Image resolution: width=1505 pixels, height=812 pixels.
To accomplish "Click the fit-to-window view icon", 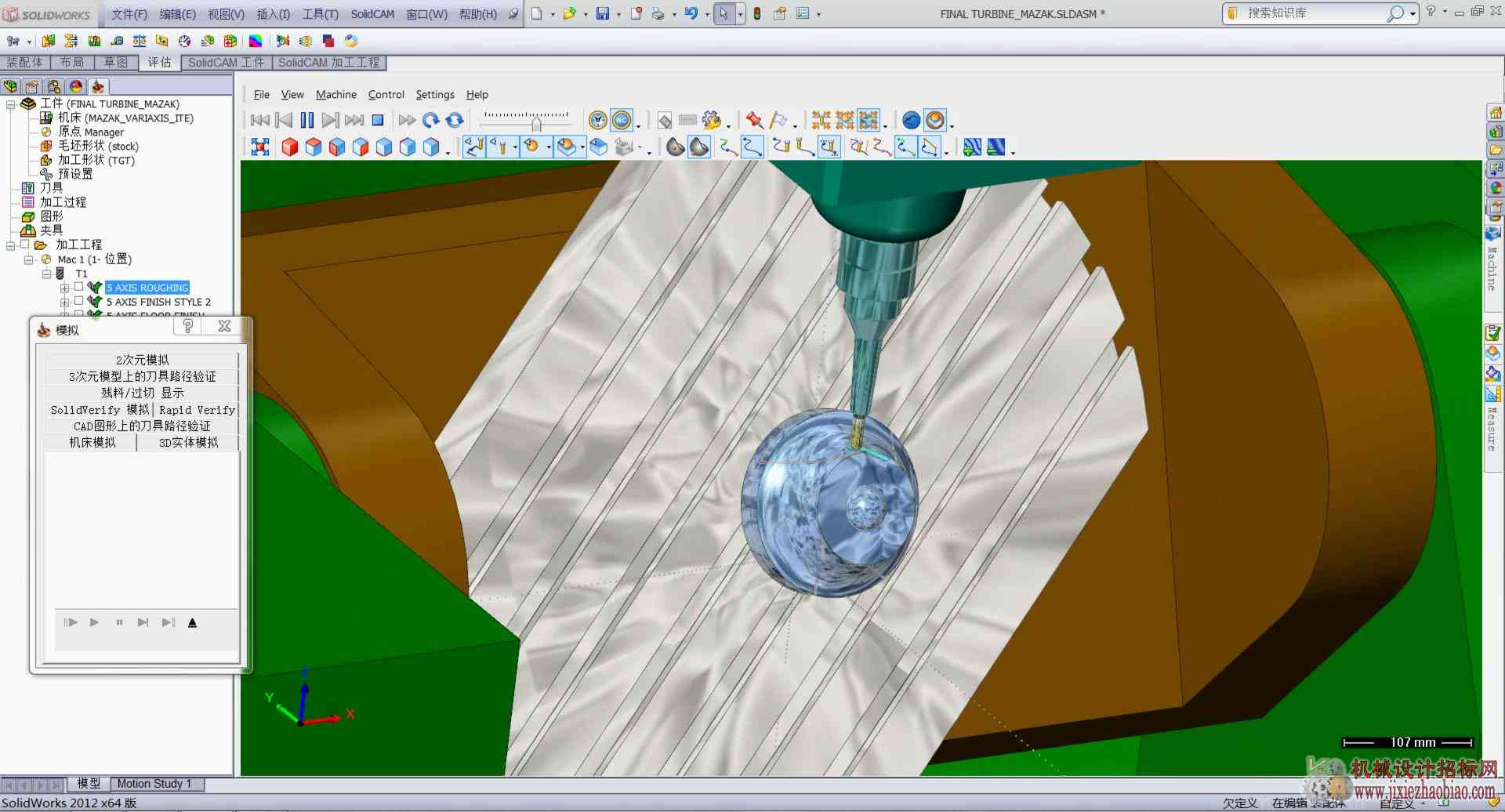I will point(259,147).
